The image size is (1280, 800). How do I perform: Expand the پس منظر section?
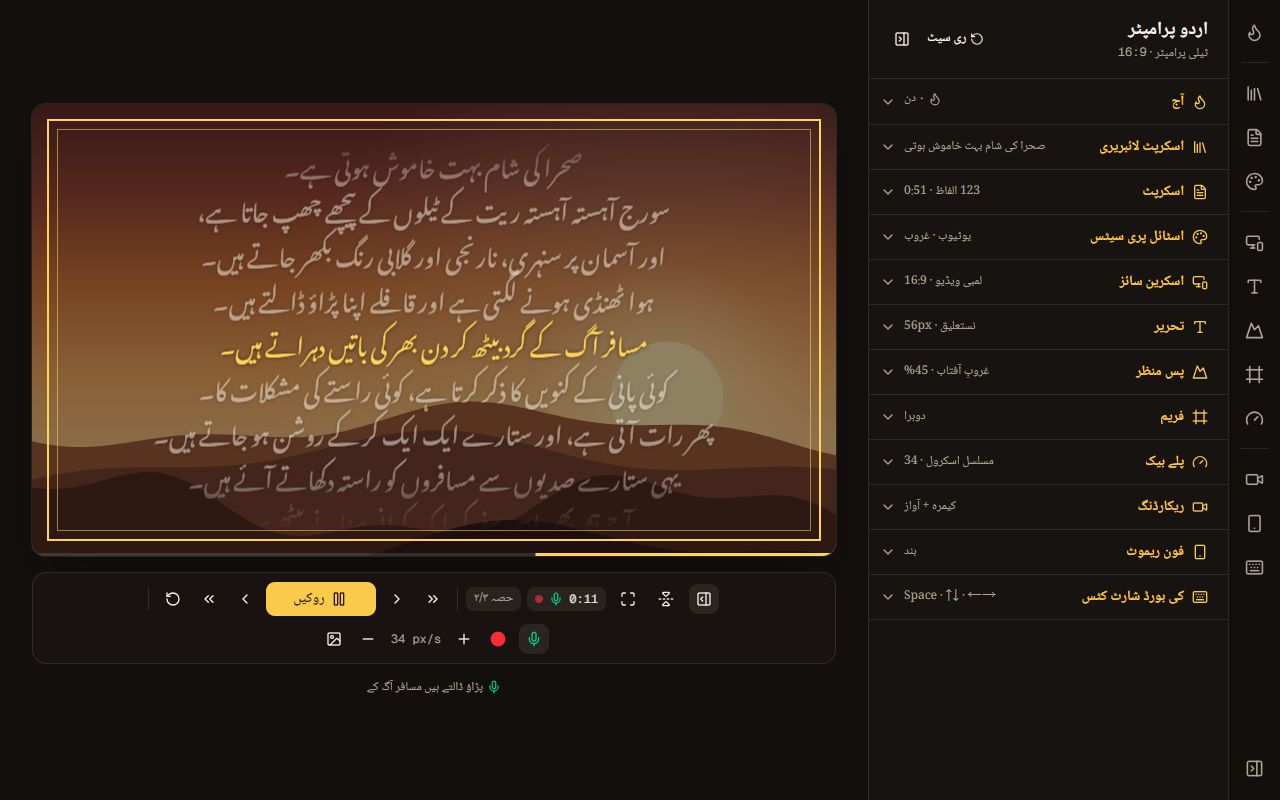click(1048, 372)
